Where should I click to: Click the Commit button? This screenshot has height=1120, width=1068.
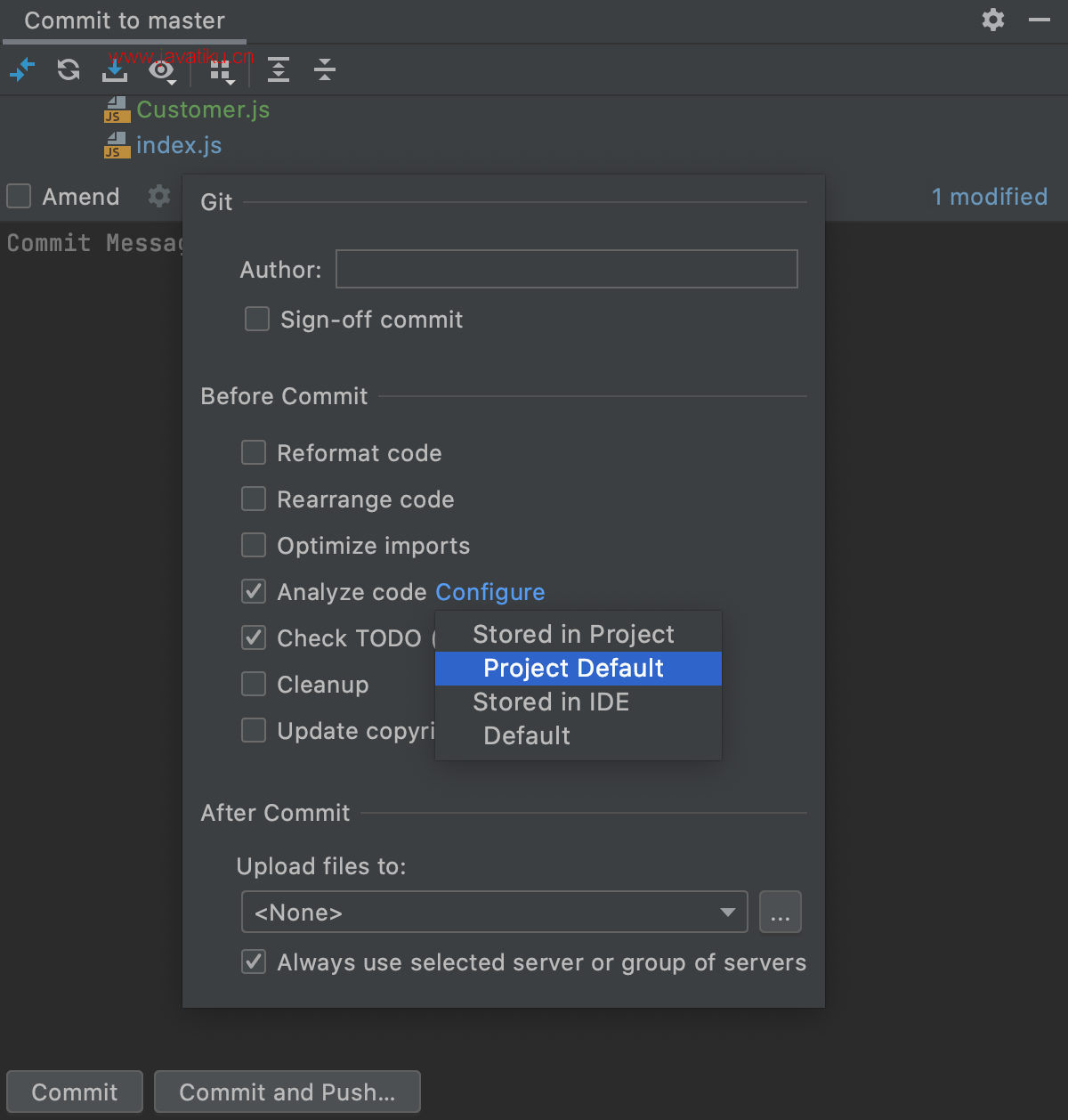[75, 1092]
